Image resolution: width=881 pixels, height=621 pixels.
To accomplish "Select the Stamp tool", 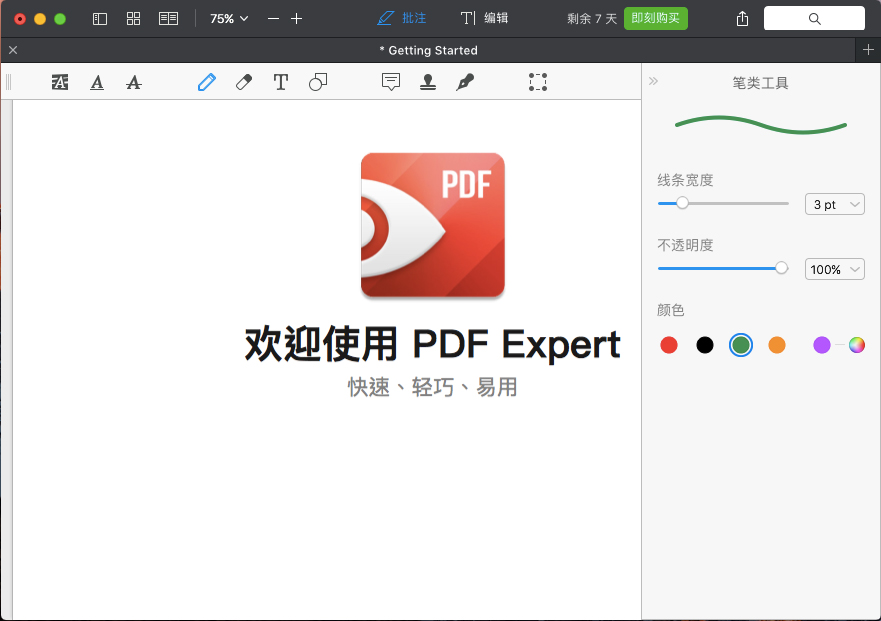I will coord(428,82).
